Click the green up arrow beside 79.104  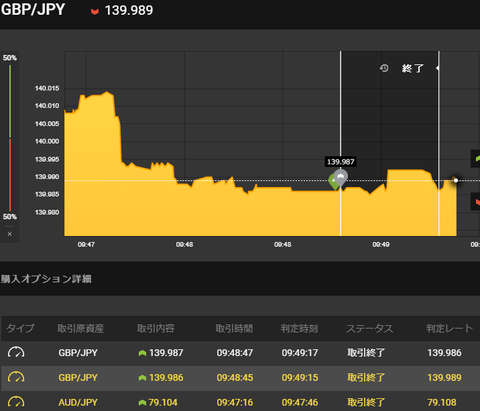pyautogui.click(x=142, y=403)
